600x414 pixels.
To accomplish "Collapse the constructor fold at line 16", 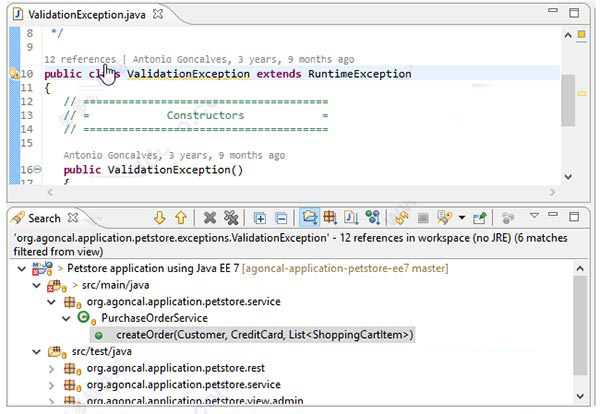I will tap(38, 169).
